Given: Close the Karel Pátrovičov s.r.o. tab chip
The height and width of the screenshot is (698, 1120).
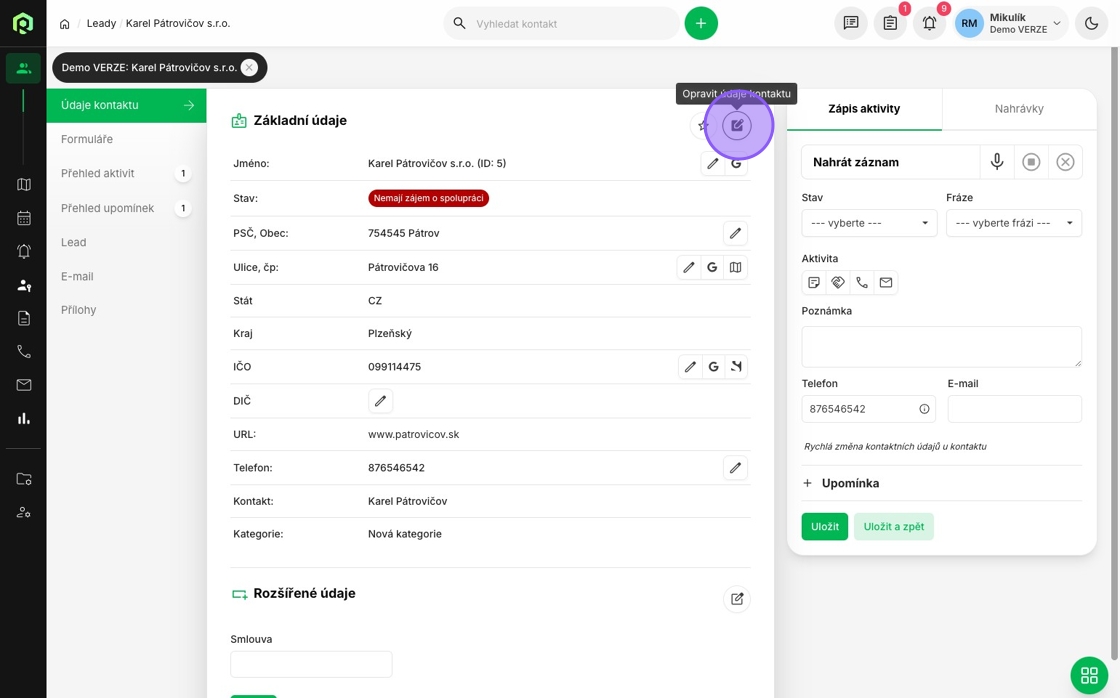Looking at the screenshot, I should 249,67.
